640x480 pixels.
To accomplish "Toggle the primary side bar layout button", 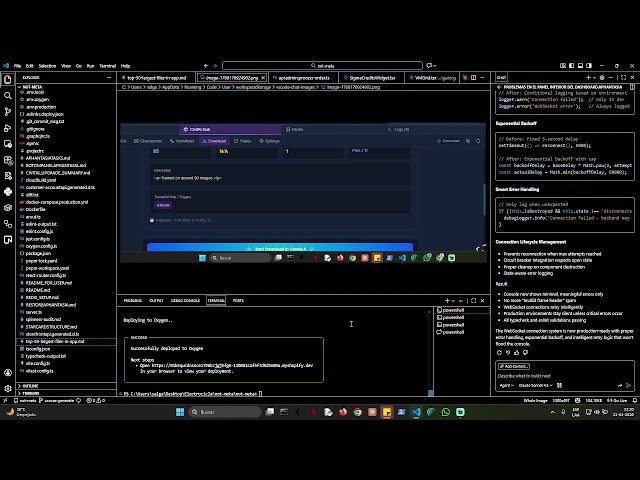I will (x=571, y=66).
